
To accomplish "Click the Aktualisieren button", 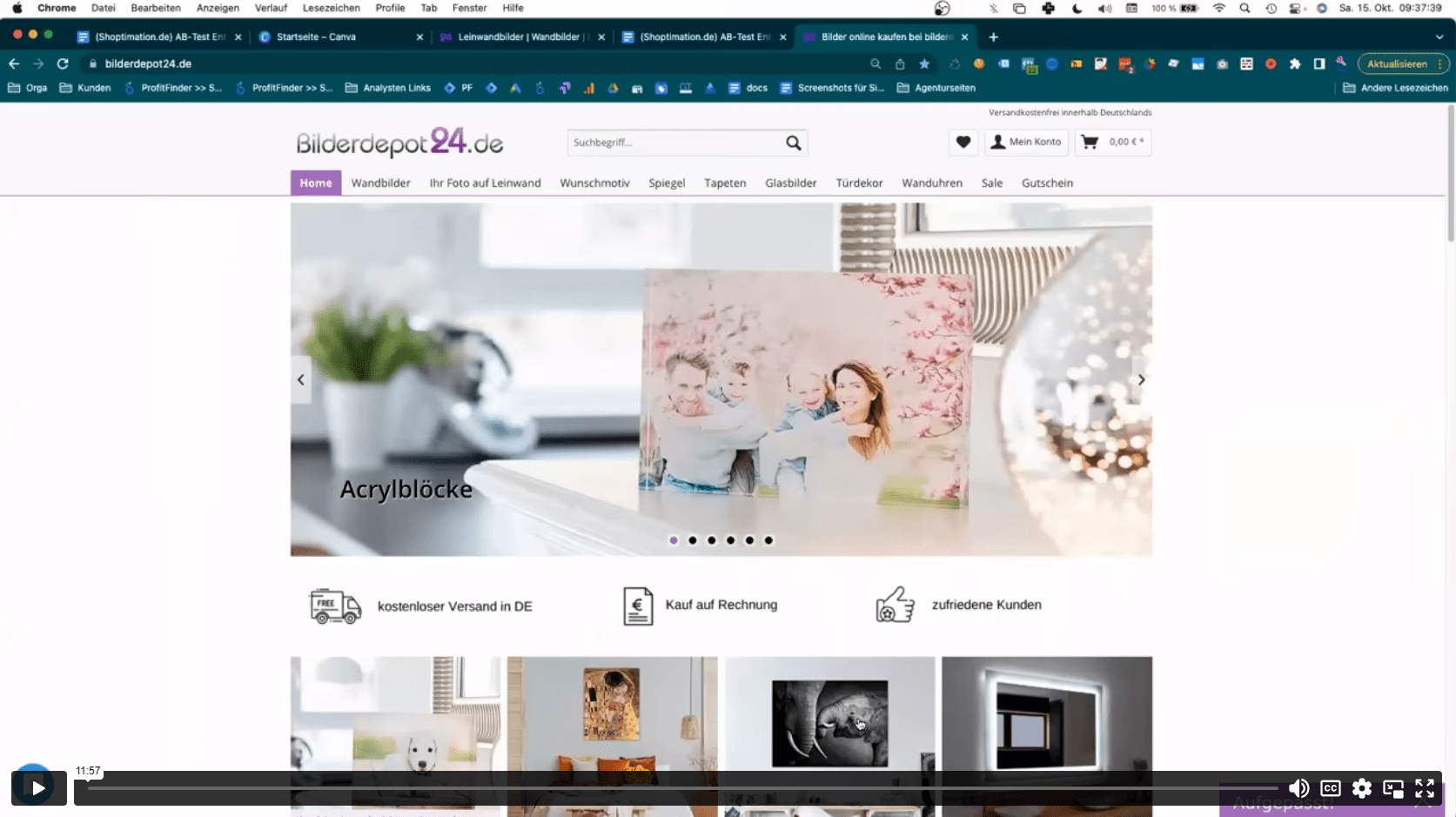I will click(1397, 64).
